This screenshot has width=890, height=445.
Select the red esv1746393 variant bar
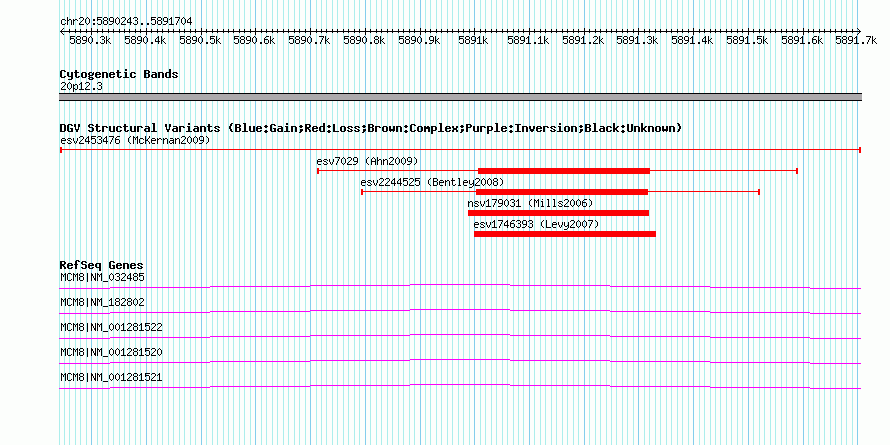coord(565,234)
